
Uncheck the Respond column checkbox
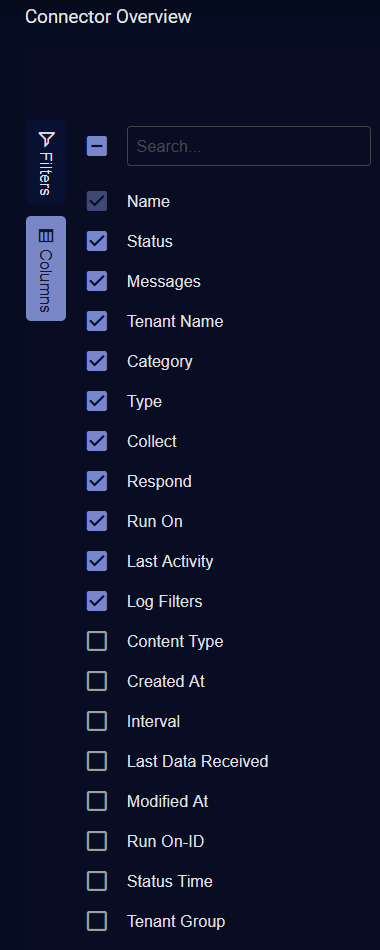pyautogui.click(x=97, y=481)
